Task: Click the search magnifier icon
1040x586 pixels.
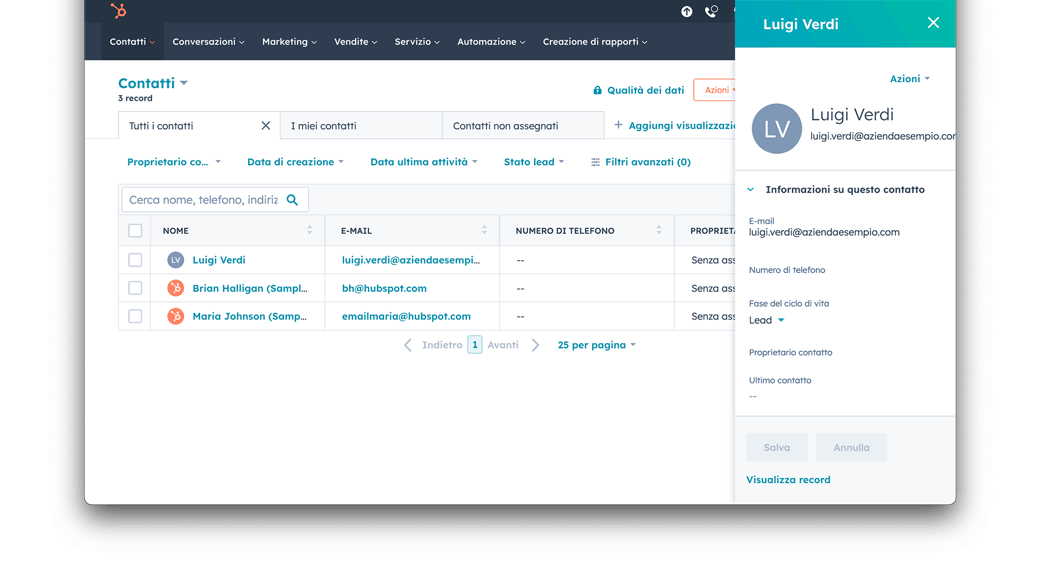Action: point(293,200)
